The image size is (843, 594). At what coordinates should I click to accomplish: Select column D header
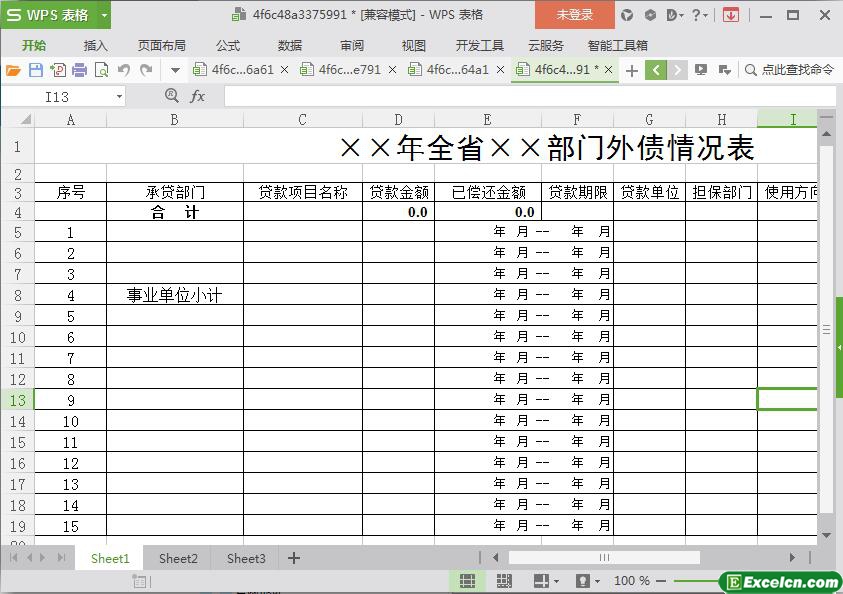click(x=398, y=119)
